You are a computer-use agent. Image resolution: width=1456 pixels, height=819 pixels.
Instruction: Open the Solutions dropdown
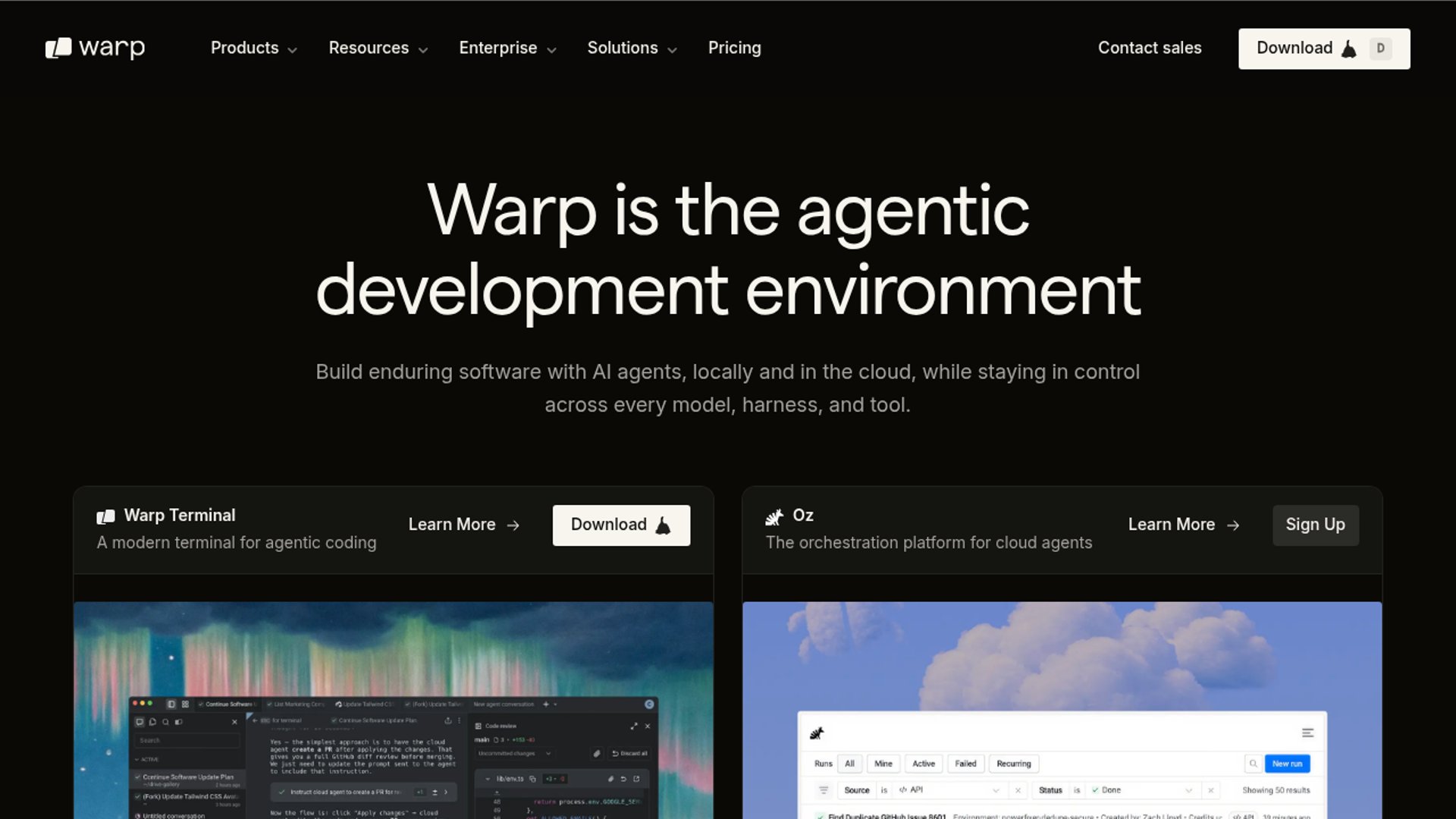632,48
